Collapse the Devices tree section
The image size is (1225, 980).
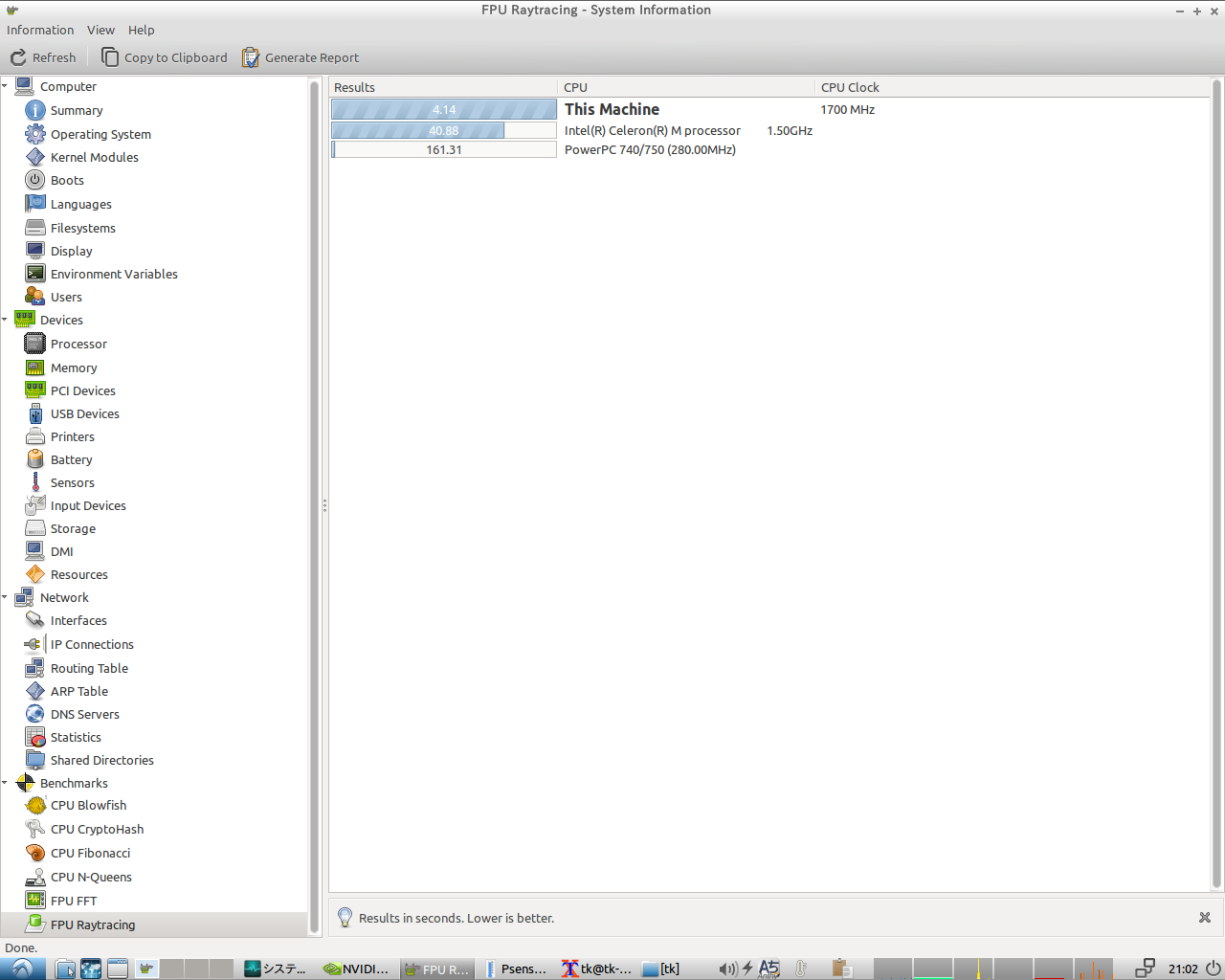(5, 320)
